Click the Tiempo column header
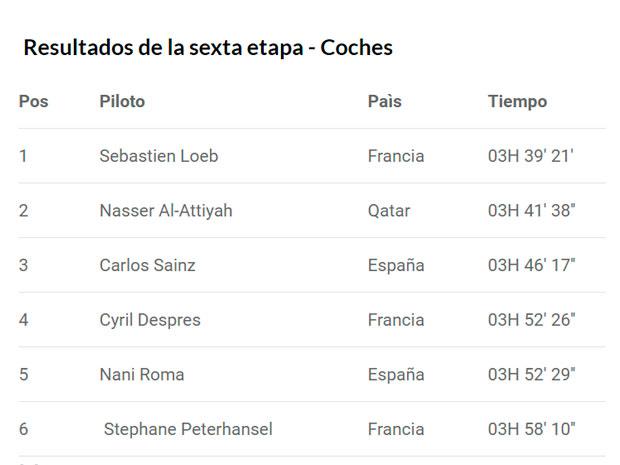The width and height of the screenshot is (620, 465). [x=518, y=102]
